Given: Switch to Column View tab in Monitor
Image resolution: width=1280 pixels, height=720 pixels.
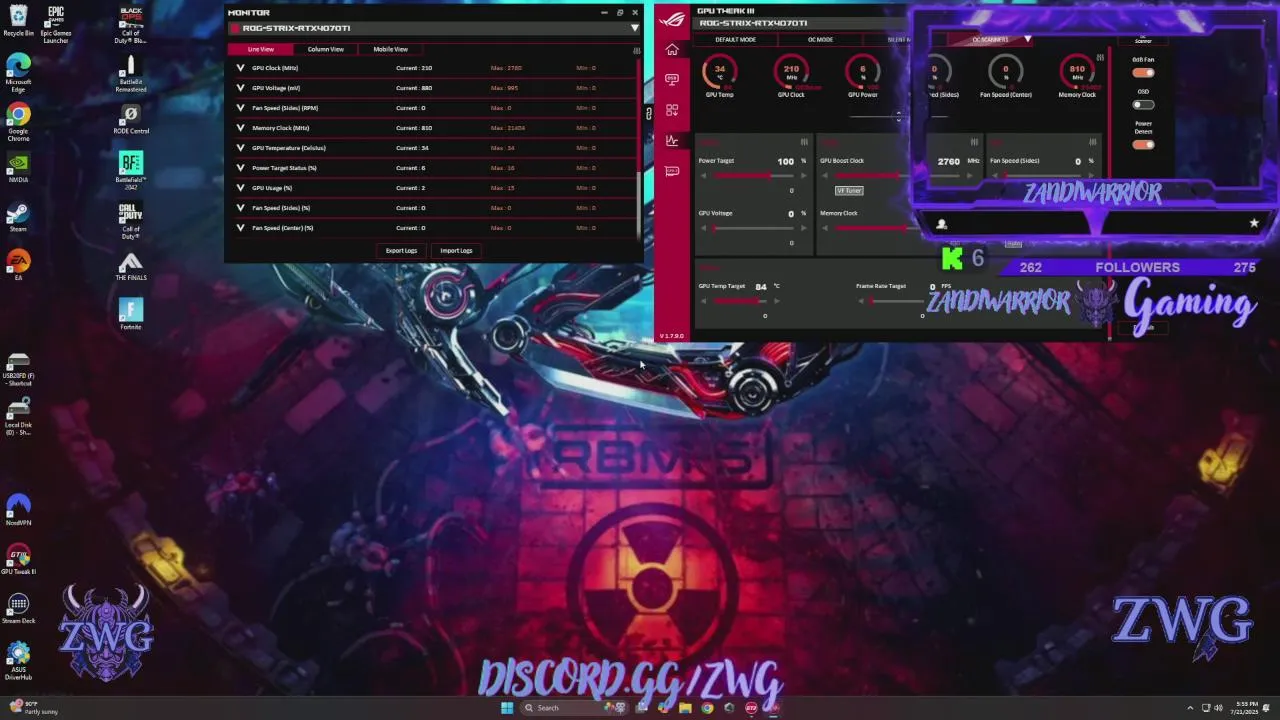Looking at the screenshot, I should (x=326, y=49).
